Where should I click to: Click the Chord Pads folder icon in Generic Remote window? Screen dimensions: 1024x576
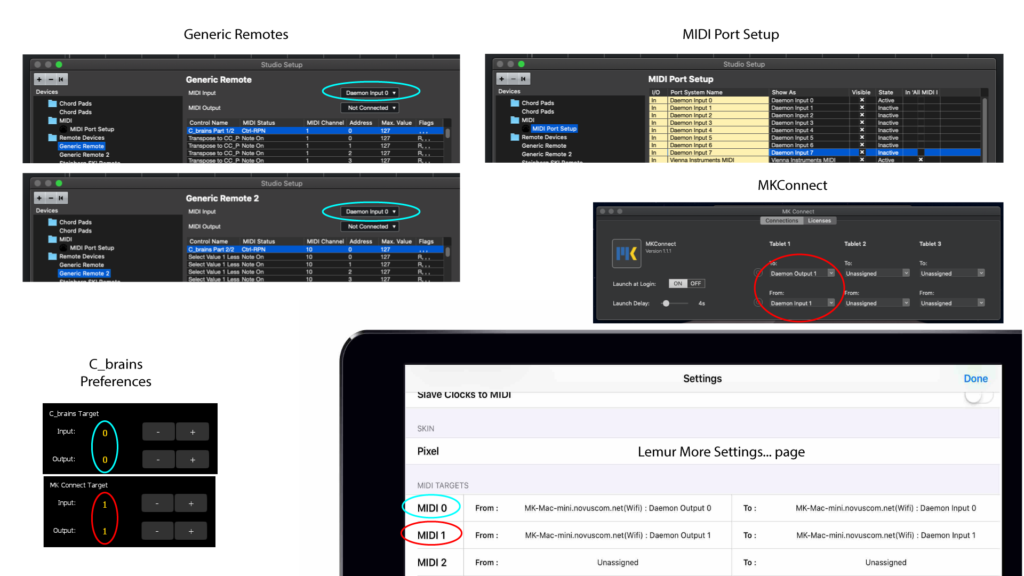52,103
